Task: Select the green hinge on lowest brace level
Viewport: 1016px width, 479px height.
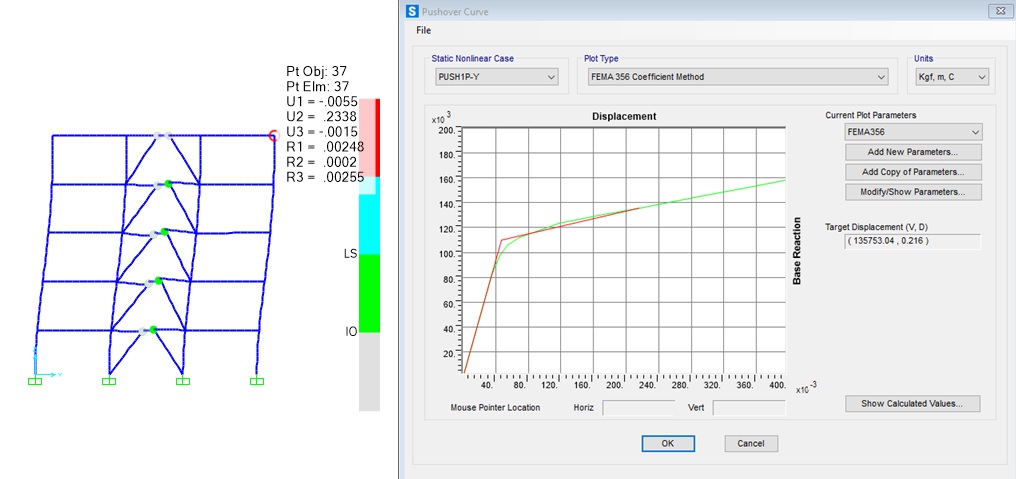Action: [155, 328]
